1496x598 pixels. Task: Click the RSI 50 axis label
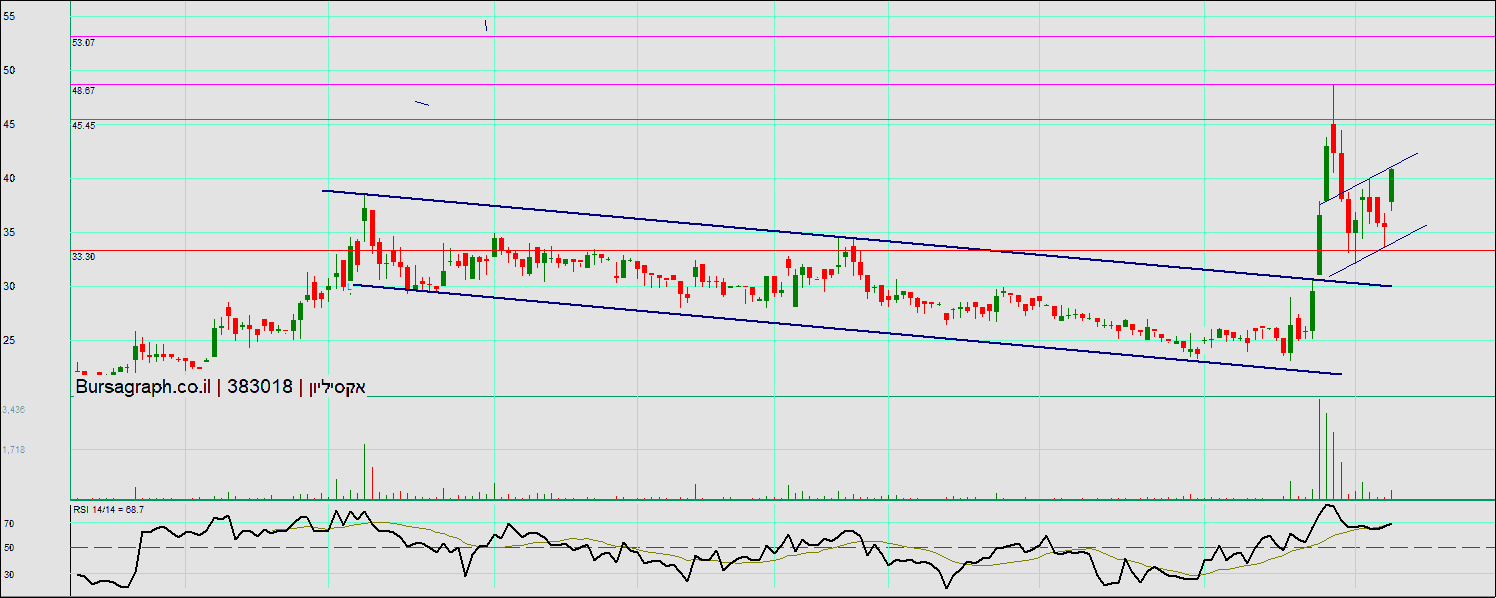click(8, 548)
